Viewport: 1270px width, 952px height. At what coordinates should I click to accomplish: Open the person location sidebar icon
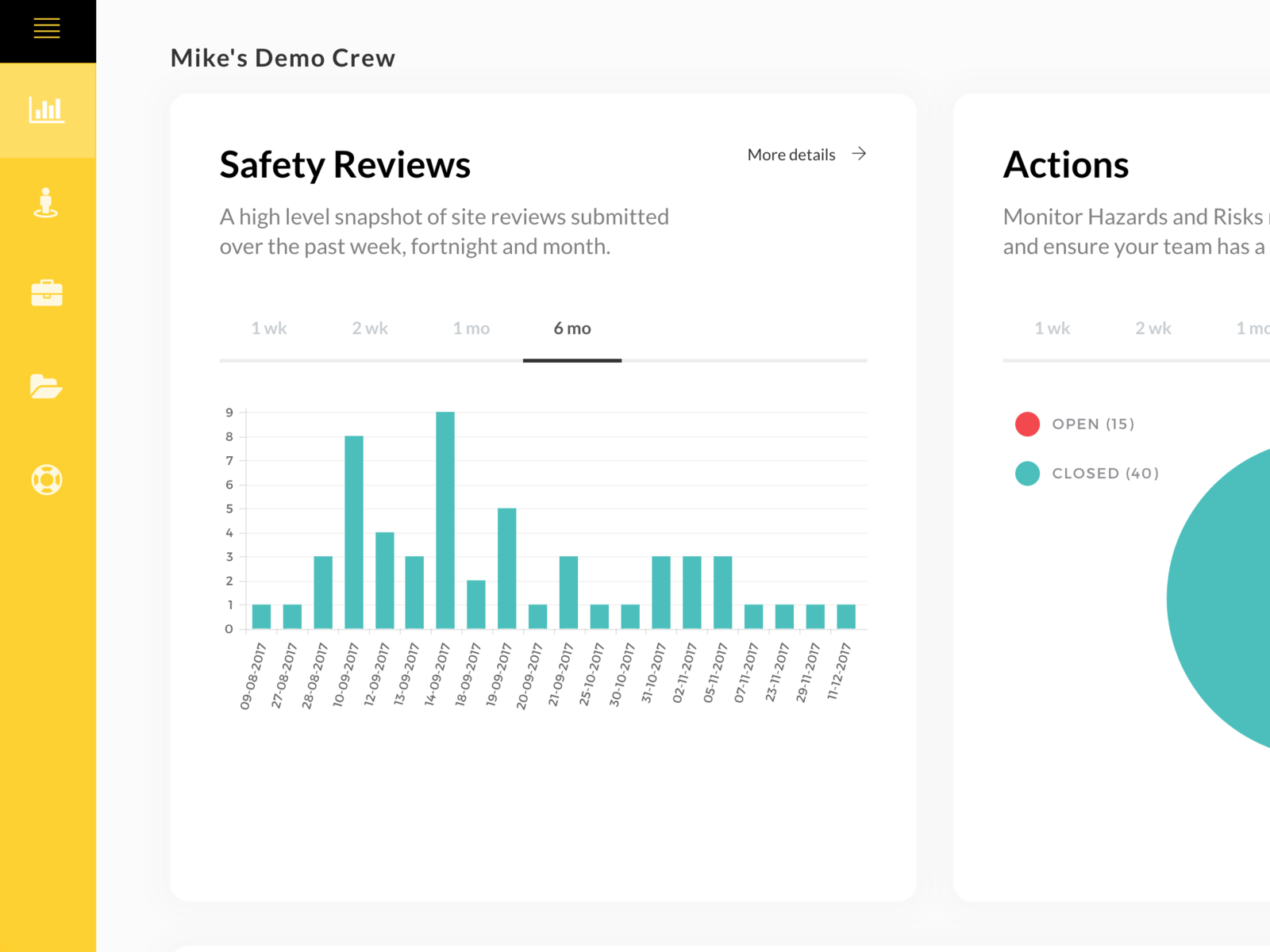[46, 203]
